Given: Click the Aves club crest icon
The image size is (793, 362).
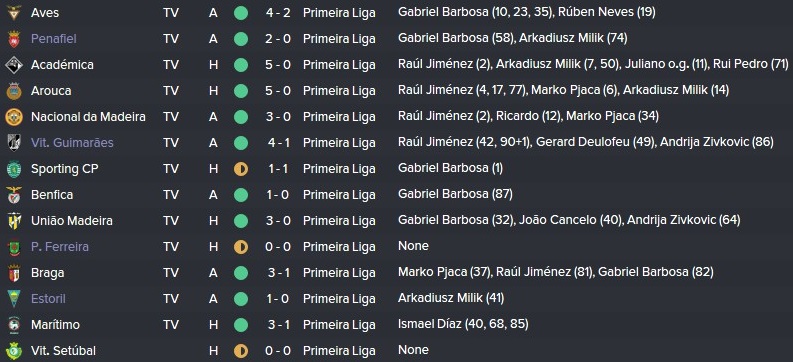Looking at the screenshot, I should (x=14, y=13).
